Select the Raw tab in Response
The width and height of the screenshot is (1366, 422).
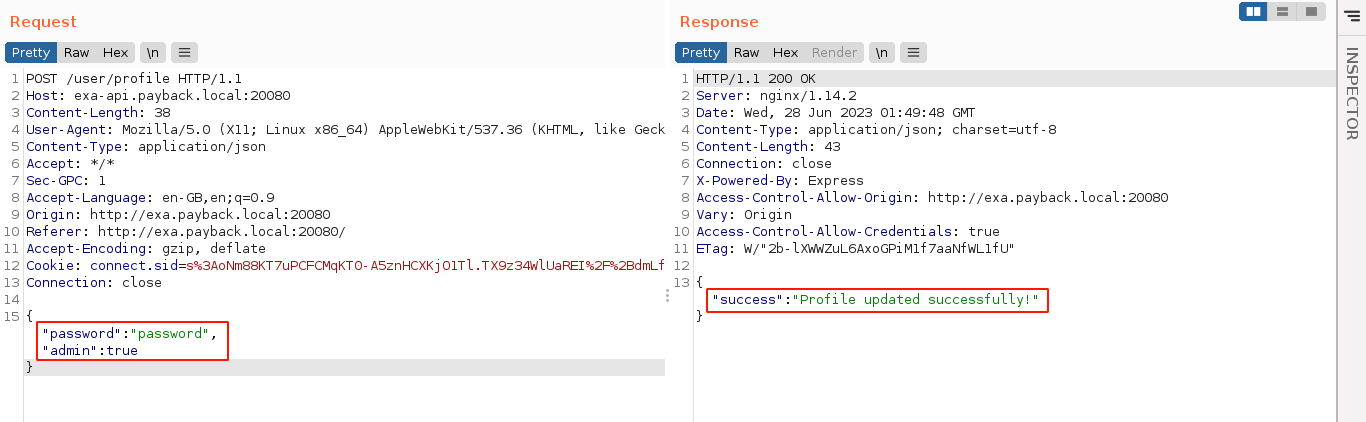tap(746, 52)
